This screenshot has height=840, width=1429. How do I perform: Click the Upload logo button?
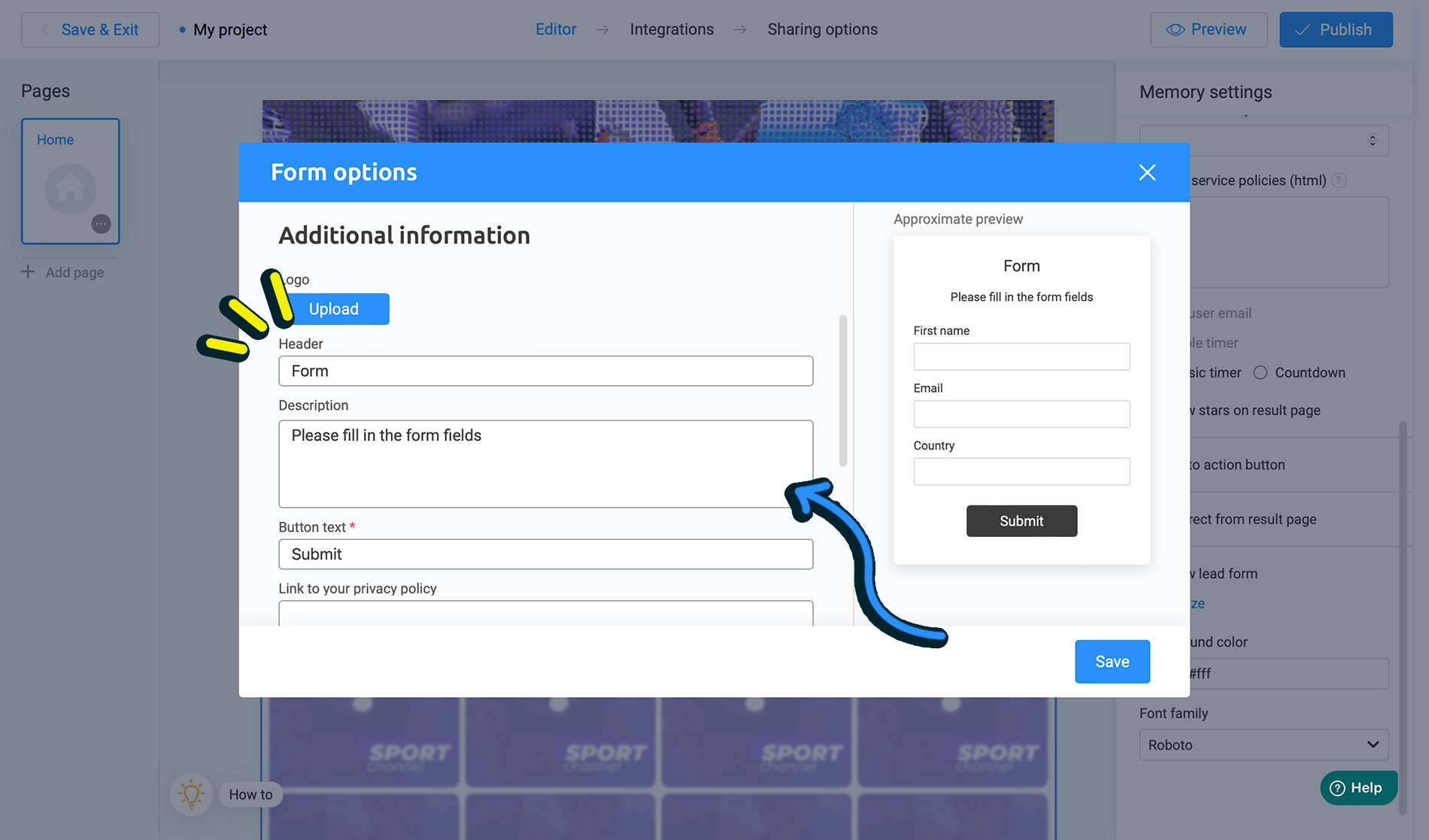334,309
